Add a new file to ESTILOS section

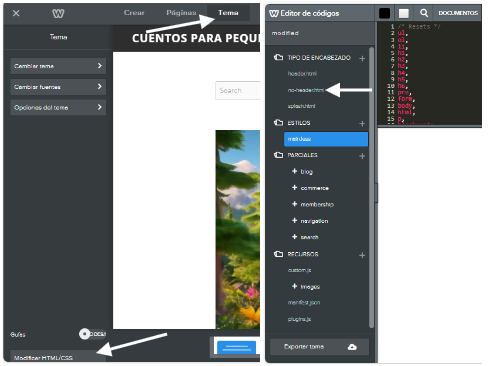tap(362, 124)
